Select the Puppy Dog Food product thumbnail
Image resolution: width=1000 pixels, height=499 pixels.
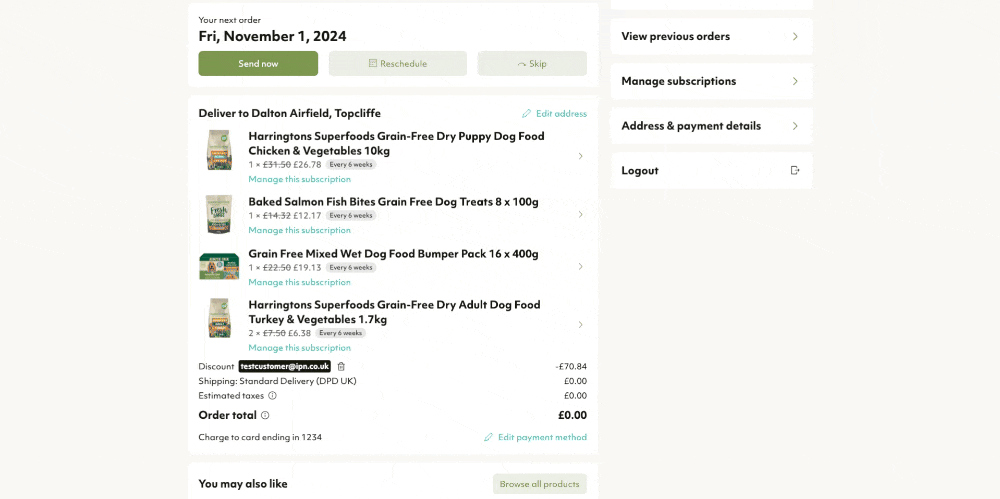tap(219, 151)
